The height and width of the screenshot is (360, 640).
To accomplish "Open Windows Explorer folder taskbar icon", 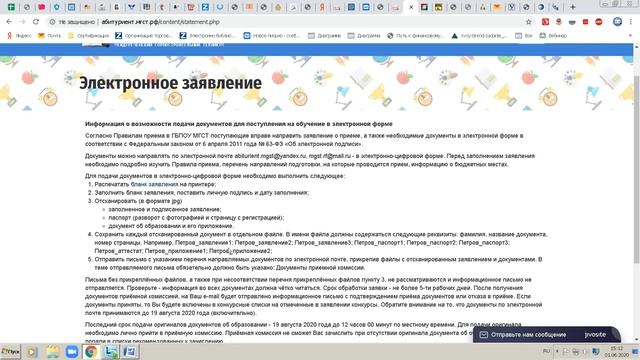I will (53, 352).
